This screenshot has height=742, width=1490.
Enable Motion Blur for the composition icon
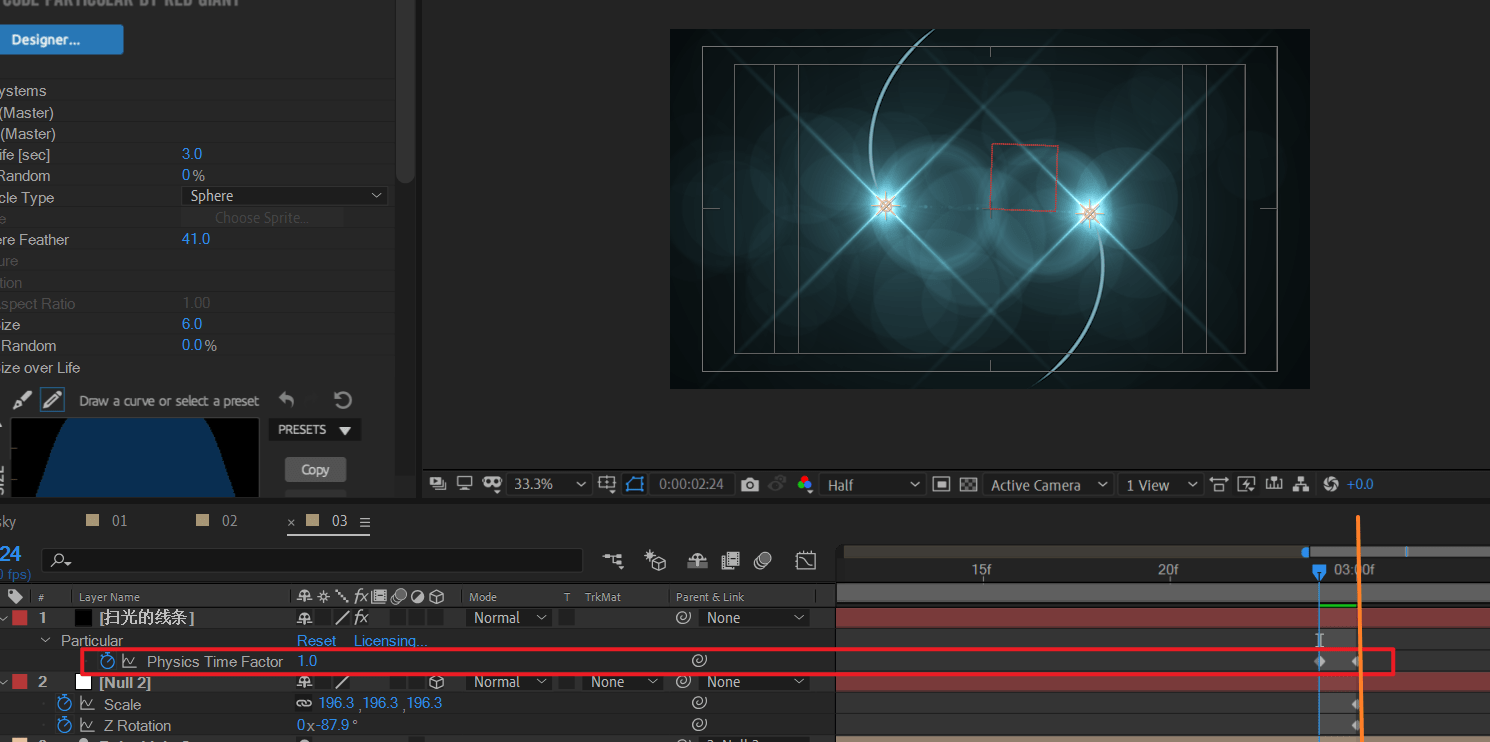pos(763,560)
